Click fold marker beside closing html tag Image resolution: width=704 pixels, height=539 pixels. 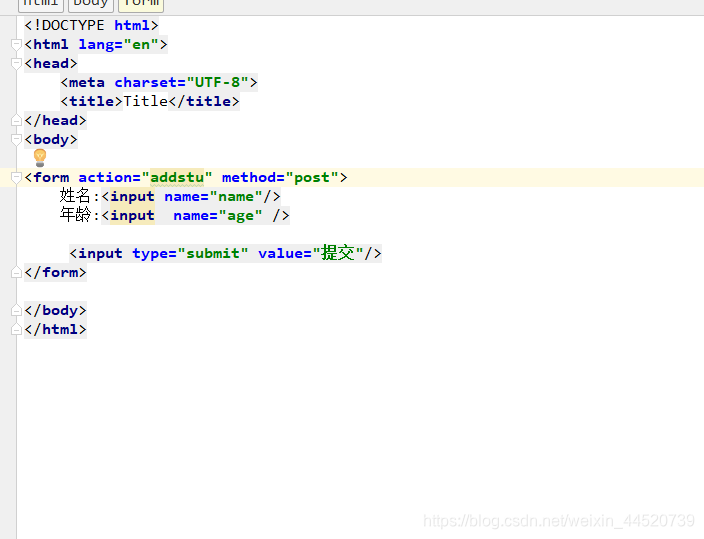click(x=16, y=329)
